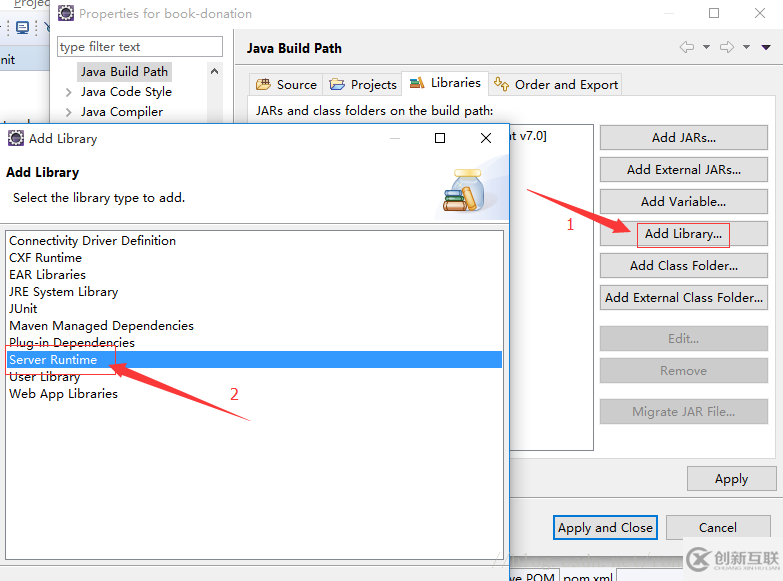The height and width of the screenshot is (581, 783).
Task: Open the view menu triangle in Properties header
Action: 766,47
